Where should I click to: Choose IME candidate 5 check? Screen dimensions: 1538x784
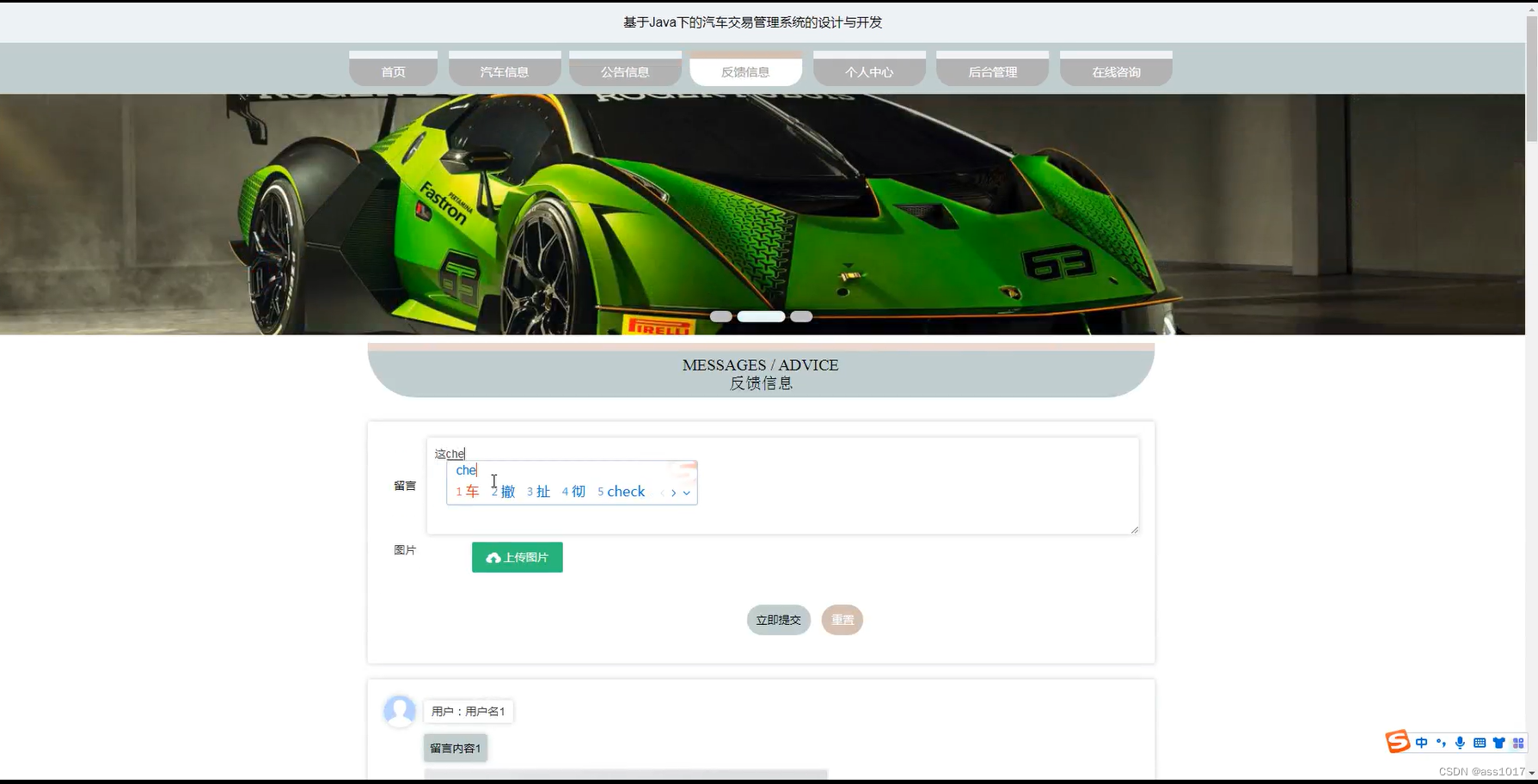(x=621, y=492)
